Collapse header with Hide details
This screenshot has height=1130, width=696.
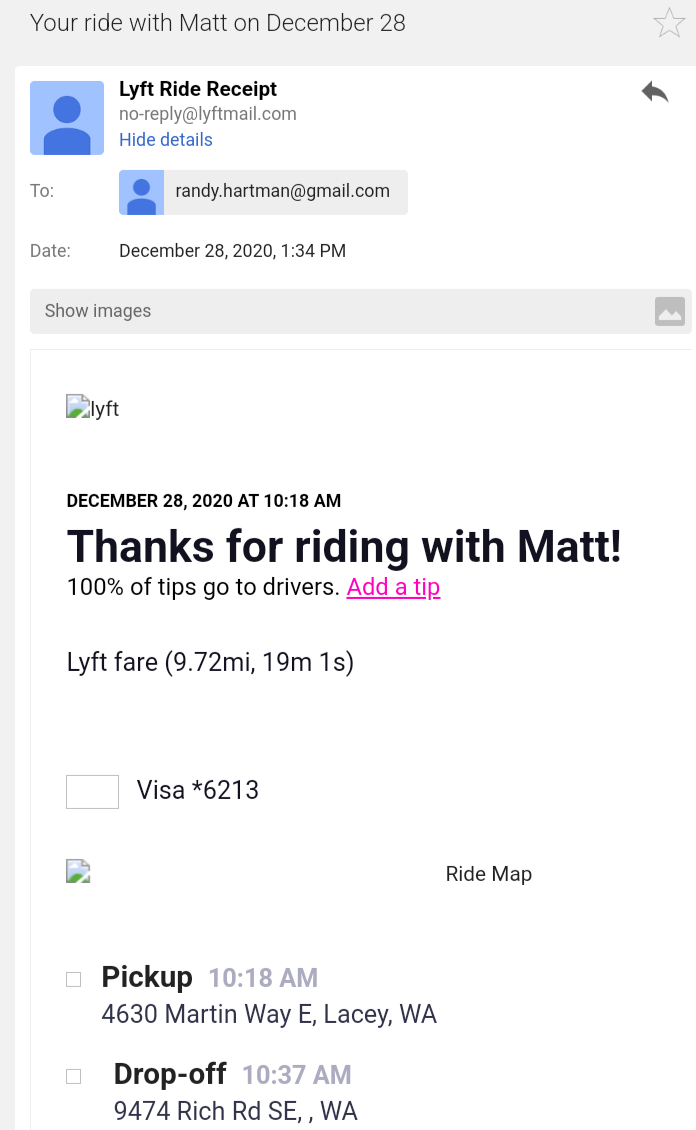166,140
